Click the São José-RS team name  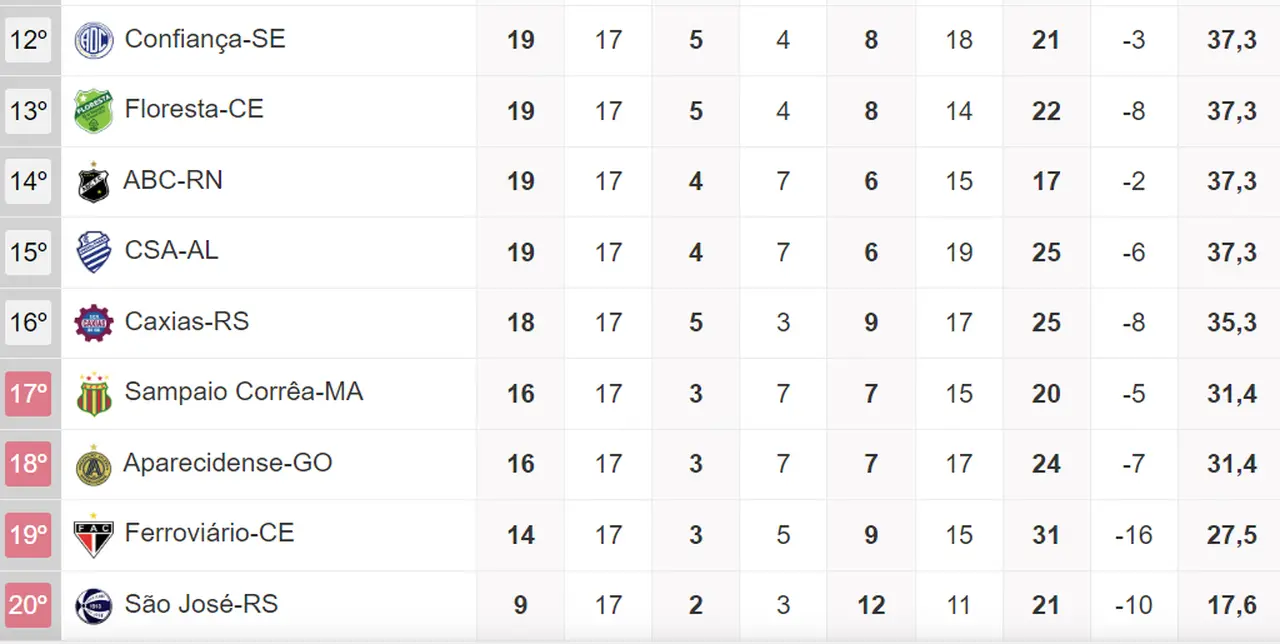pyautogui.click(x=201, y=604)
